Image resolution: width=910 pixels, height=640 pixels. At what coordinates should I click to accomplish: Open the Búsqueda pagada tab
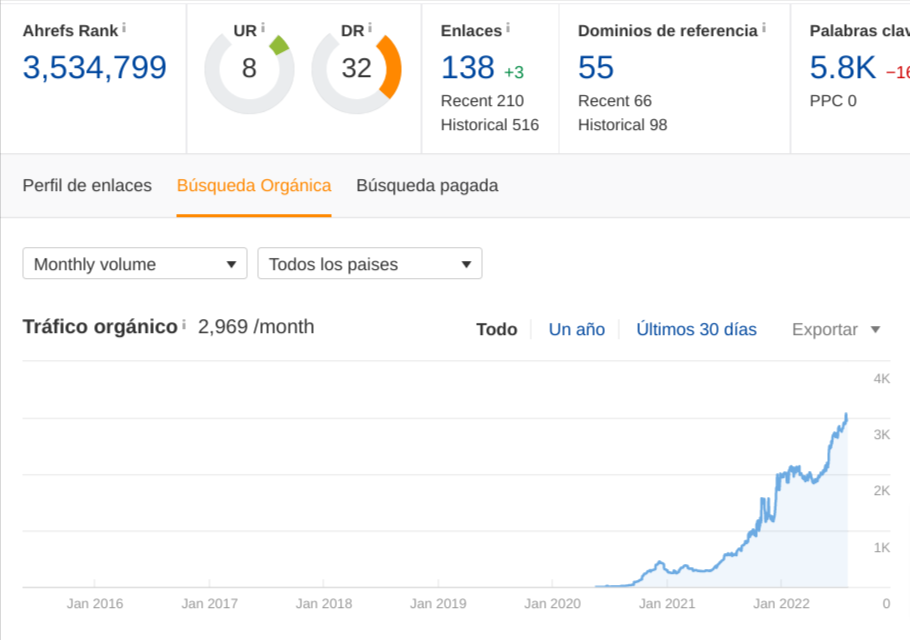[x=426, y=186]
